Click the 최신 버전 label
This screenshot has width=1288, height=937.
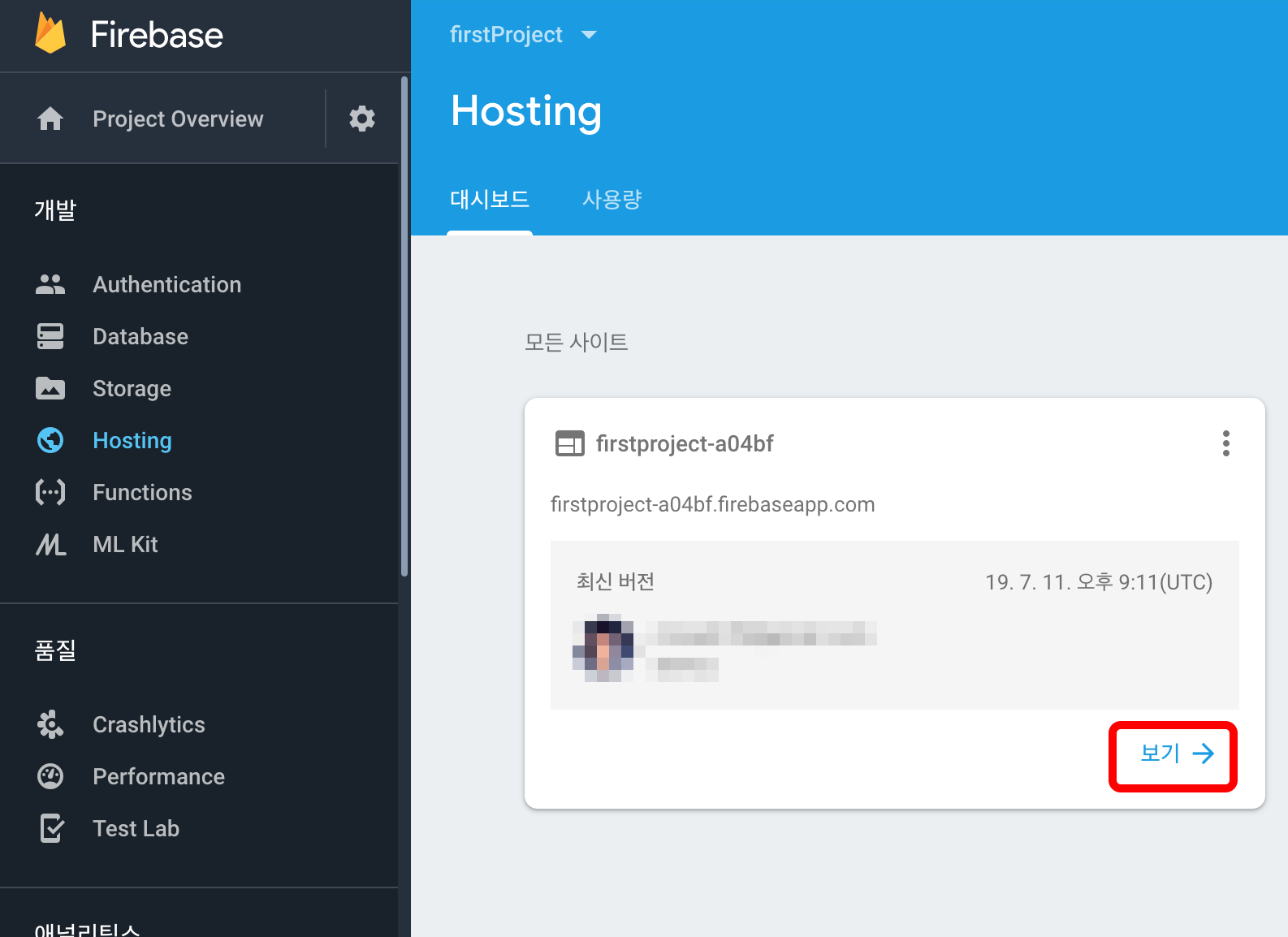[616, 581]
